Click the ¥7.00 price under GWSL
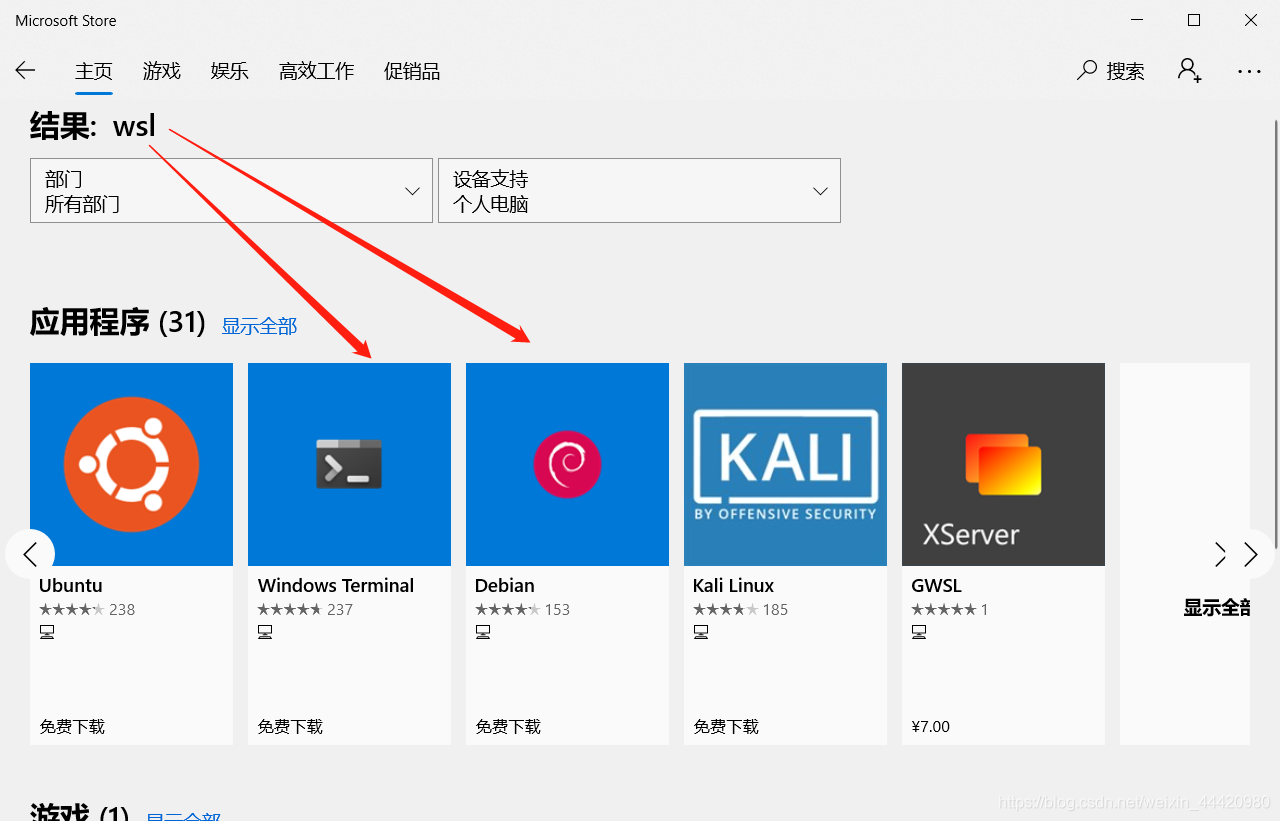 coord(931,726)
